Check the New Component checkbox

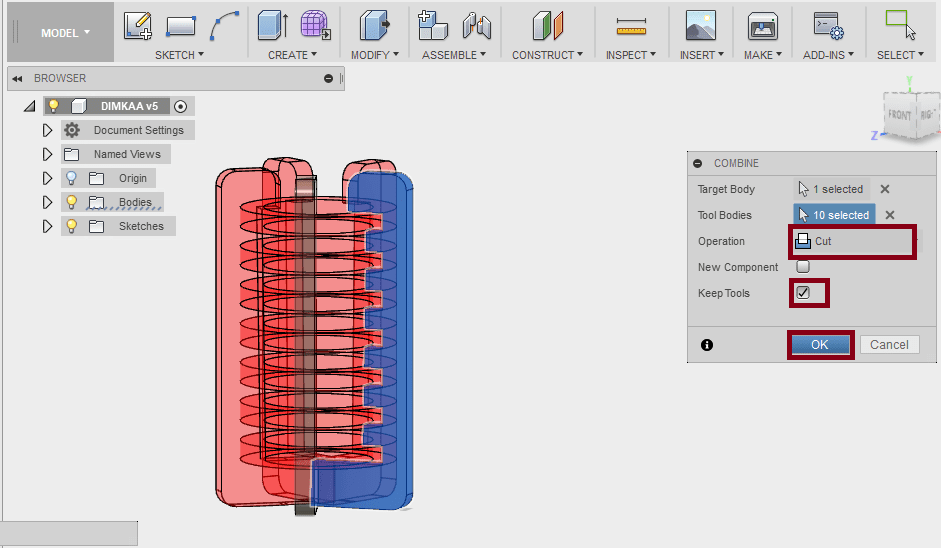(x=803, y=266)
